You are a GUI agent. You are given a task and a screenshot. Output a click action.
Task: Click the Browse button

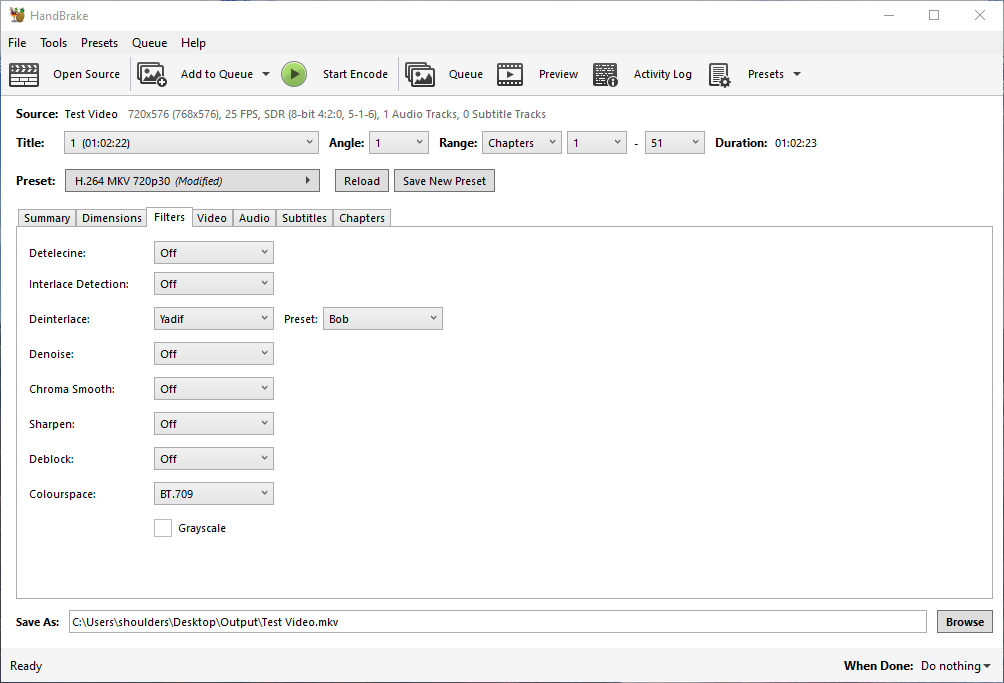(x=965, y=622)
